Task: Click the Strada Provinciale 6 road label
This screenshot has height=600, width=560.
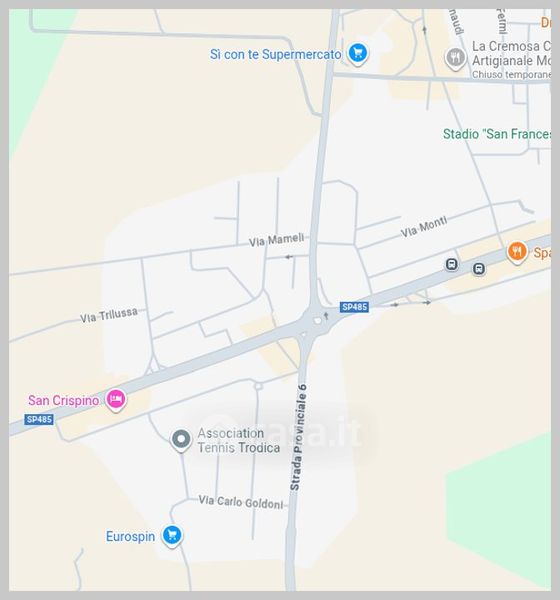Action: tap(299, 437)
